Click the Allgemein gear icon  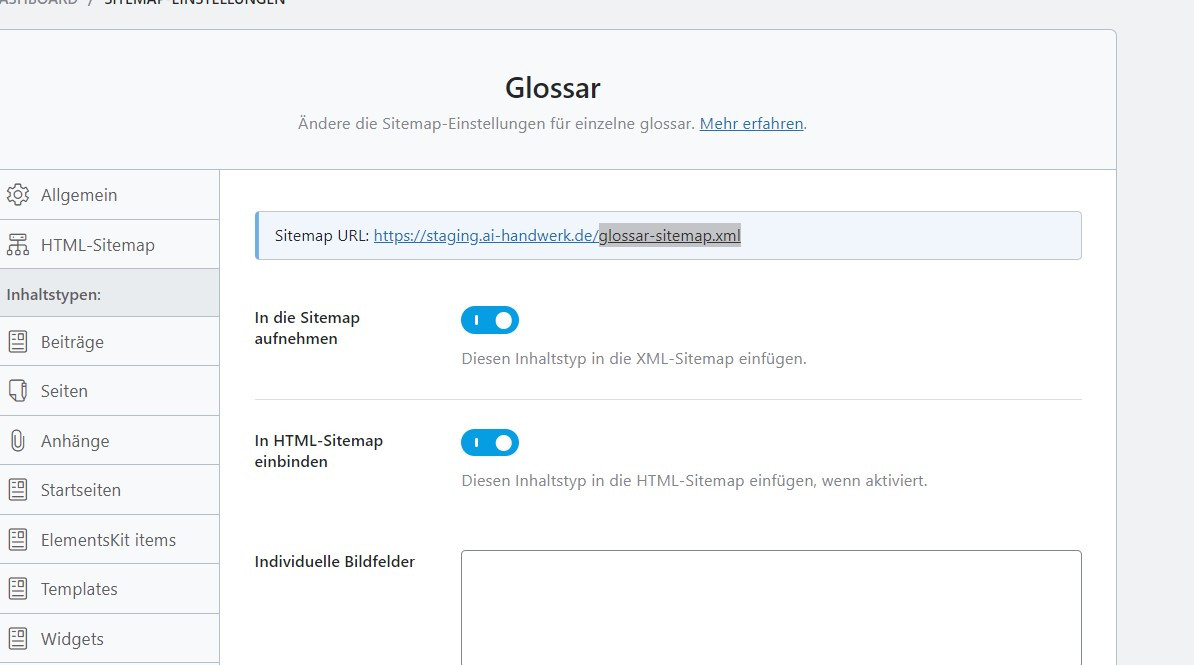17,195
